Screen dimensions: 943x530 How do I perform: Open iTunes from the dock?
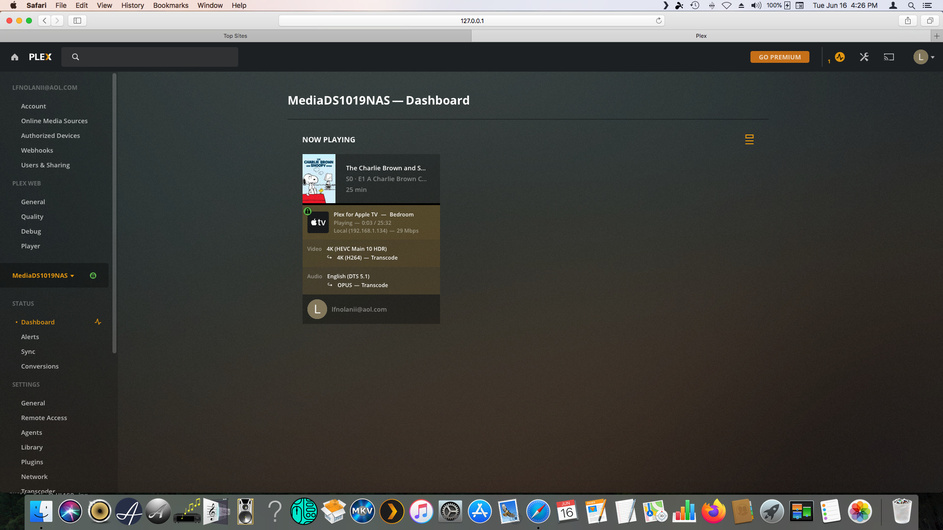[421, 512]
